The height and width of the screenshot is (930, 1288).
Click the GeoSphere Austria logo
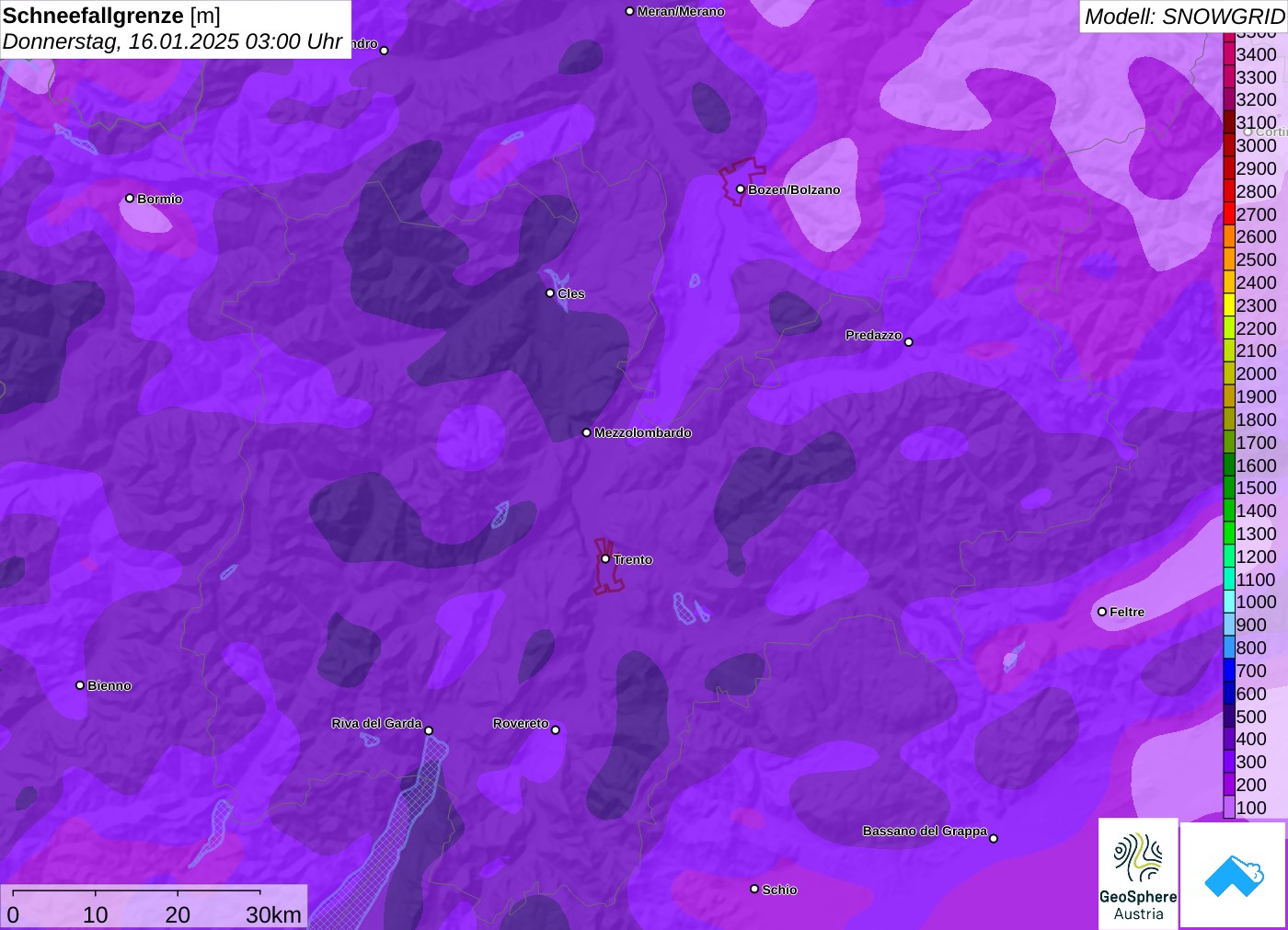click(1138, 873)
